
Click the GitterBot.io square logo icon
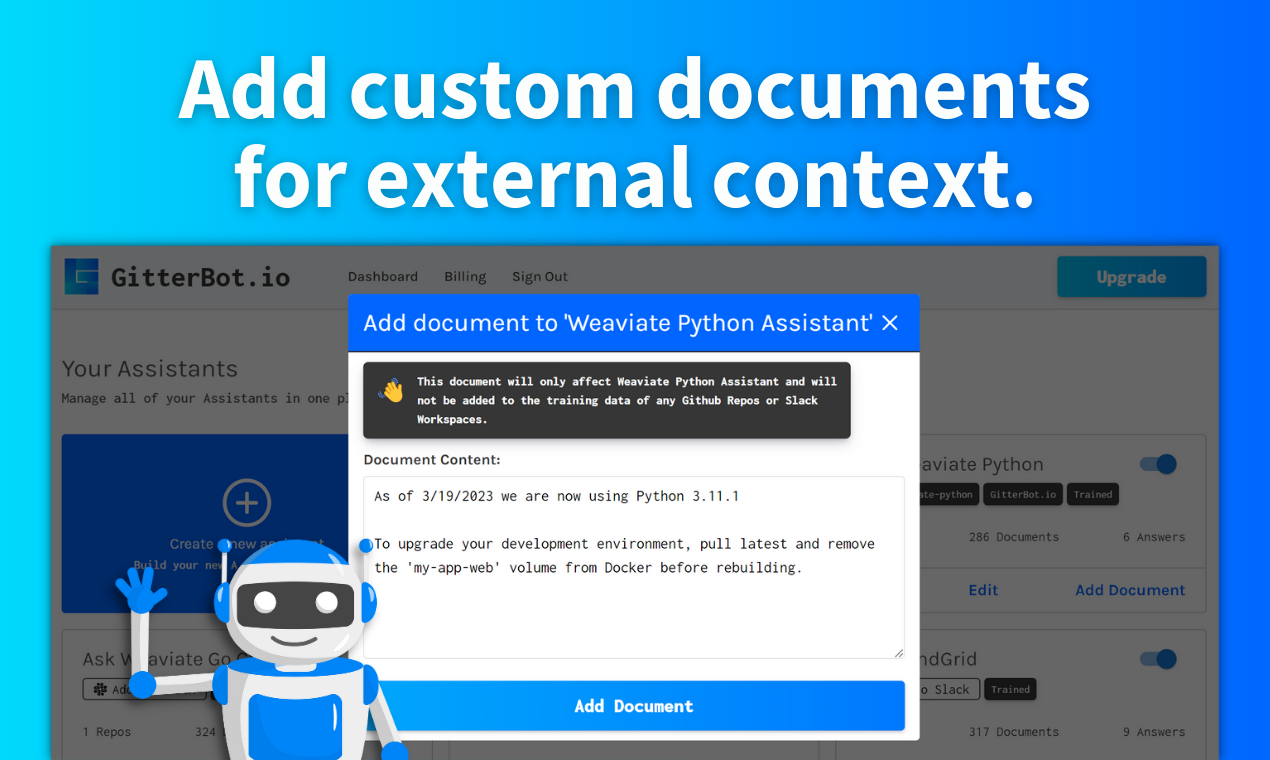tap(82, 277)
